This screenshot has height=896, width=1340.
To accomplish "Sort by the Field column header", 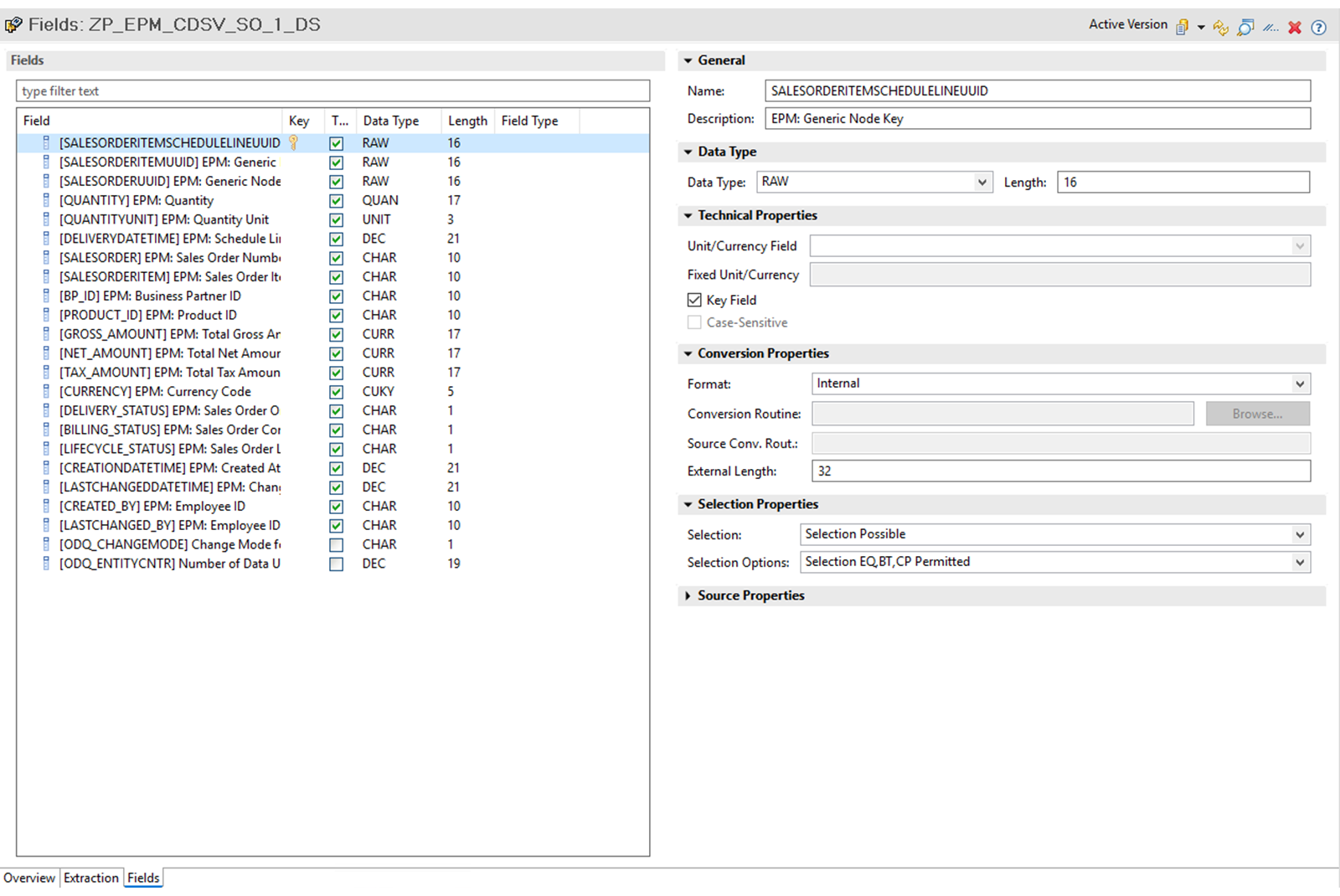I will coord(150,121).
